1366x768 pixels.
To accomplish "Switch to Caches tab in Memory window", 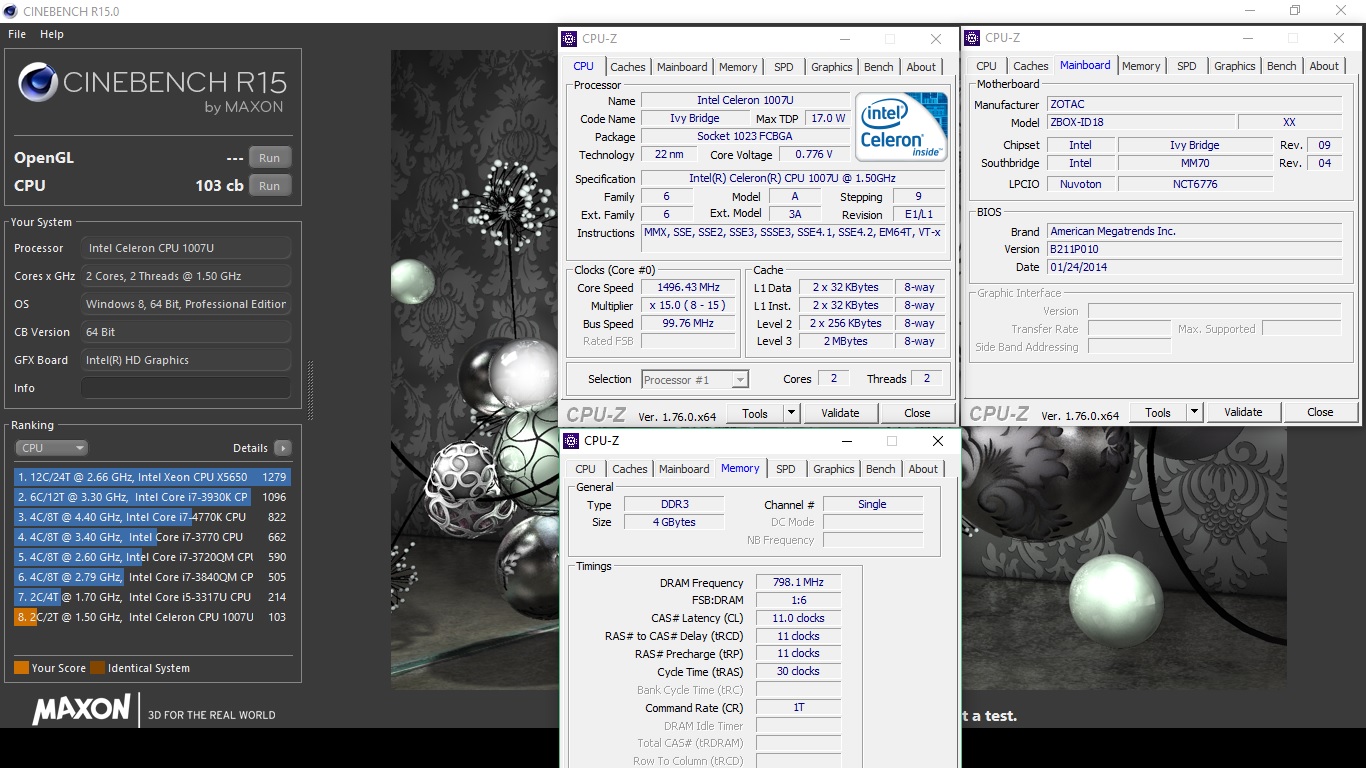I will coord(630,469).
